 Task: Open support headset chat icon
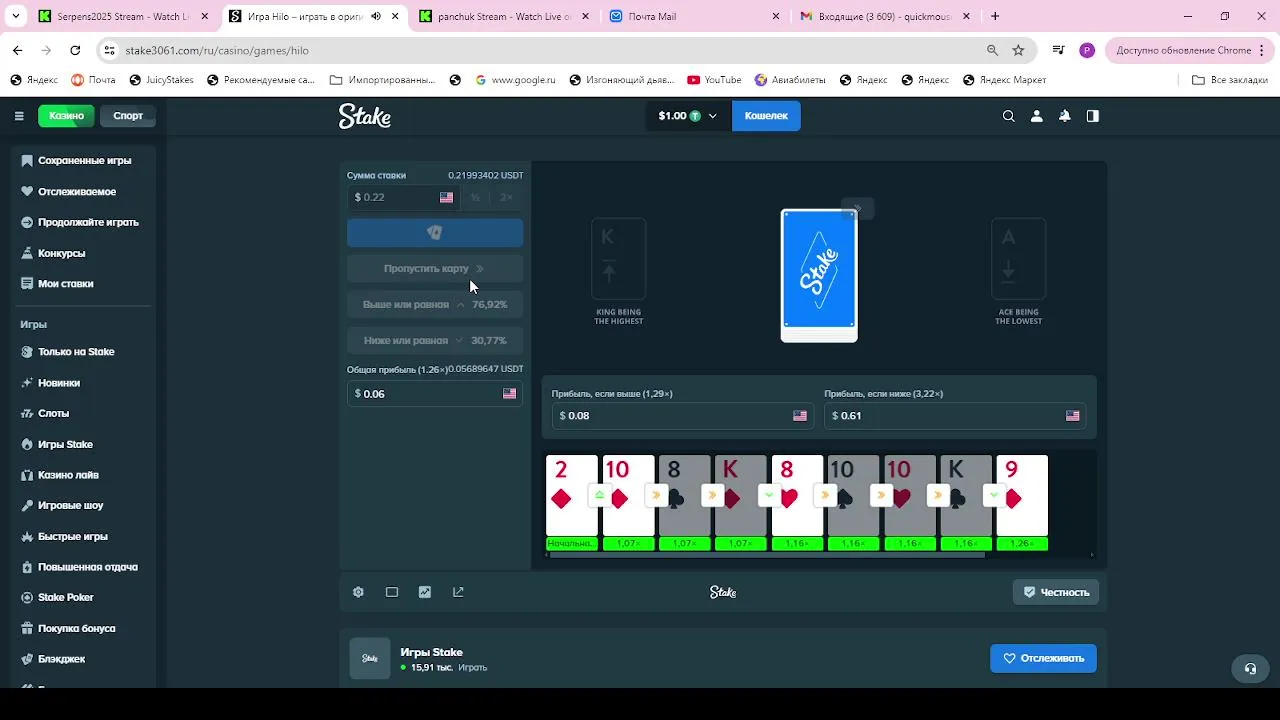(x=1250, y=669)
